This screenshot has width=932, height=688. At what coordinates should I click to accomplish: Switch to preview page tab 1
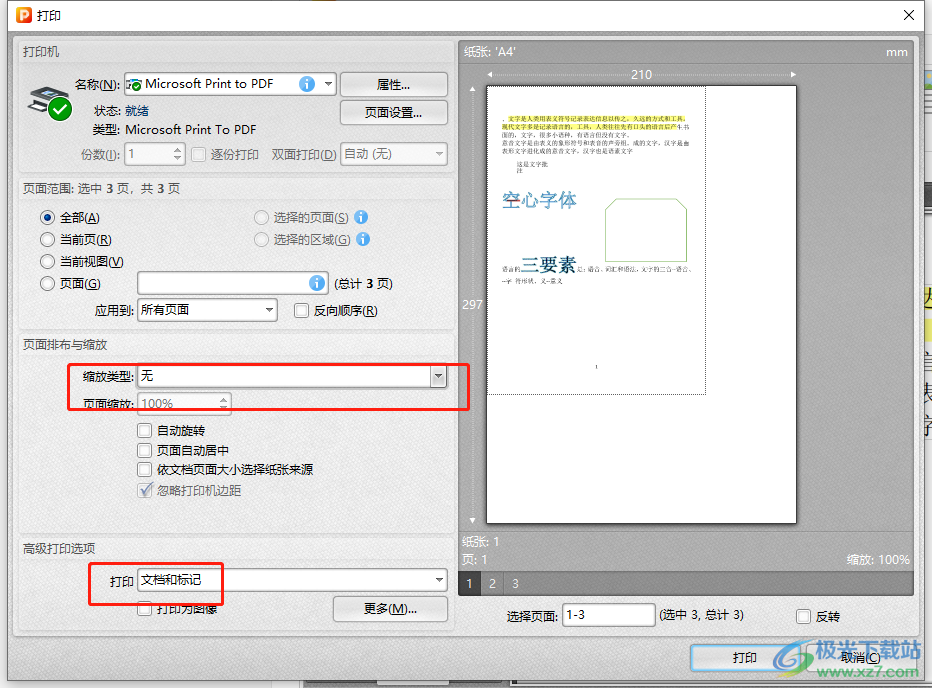tap(470, 583)
